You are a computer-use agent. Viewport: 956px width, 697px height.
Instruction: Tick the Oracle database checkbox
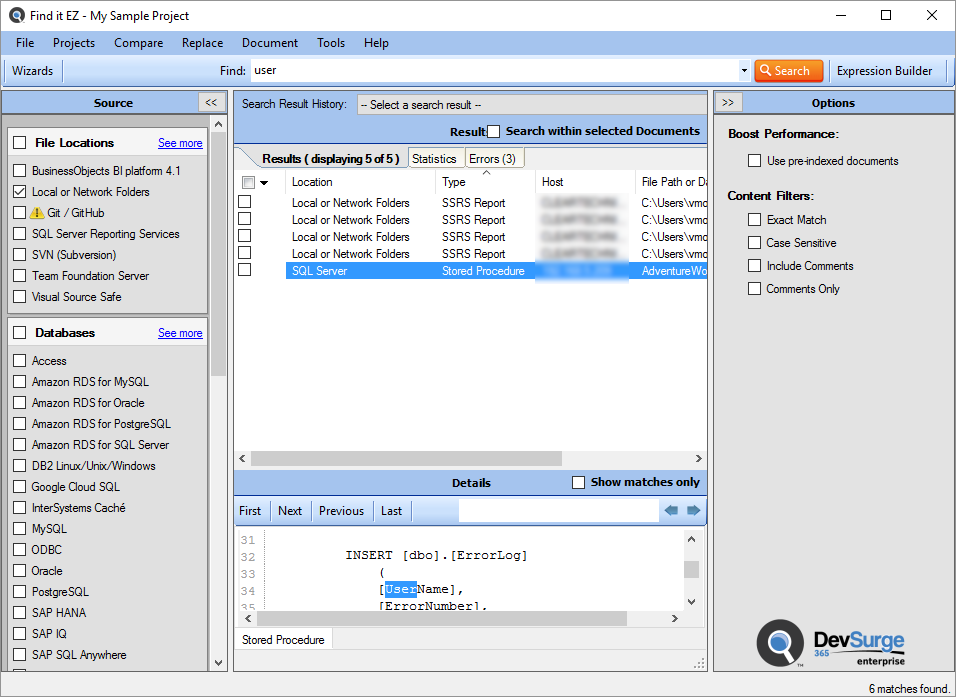(x=20, y=571)
